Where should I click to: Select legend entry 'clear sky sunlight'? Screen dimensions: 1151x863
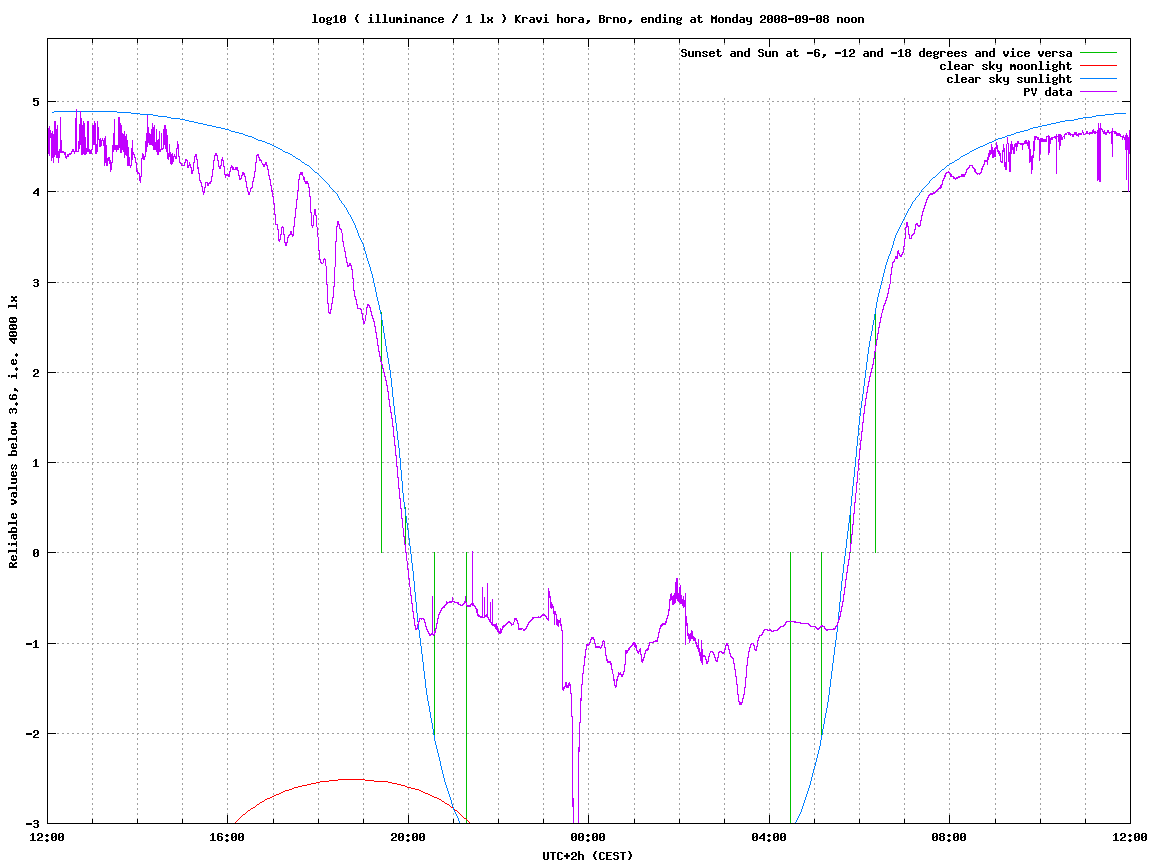[x=1009, y=79]
